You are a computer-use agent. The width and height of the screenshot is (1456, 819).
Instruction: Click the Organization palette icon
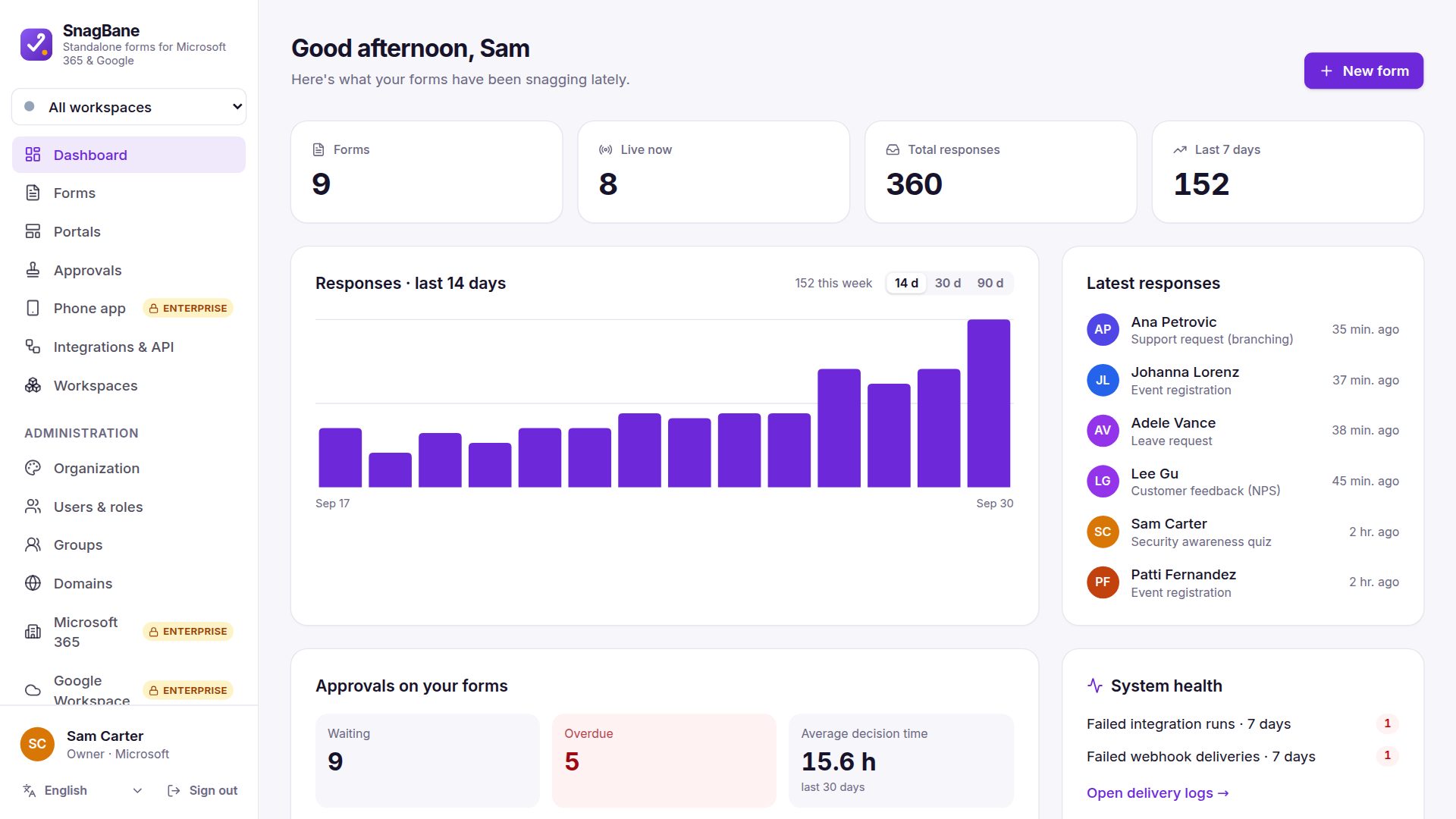tap(33, 468)
